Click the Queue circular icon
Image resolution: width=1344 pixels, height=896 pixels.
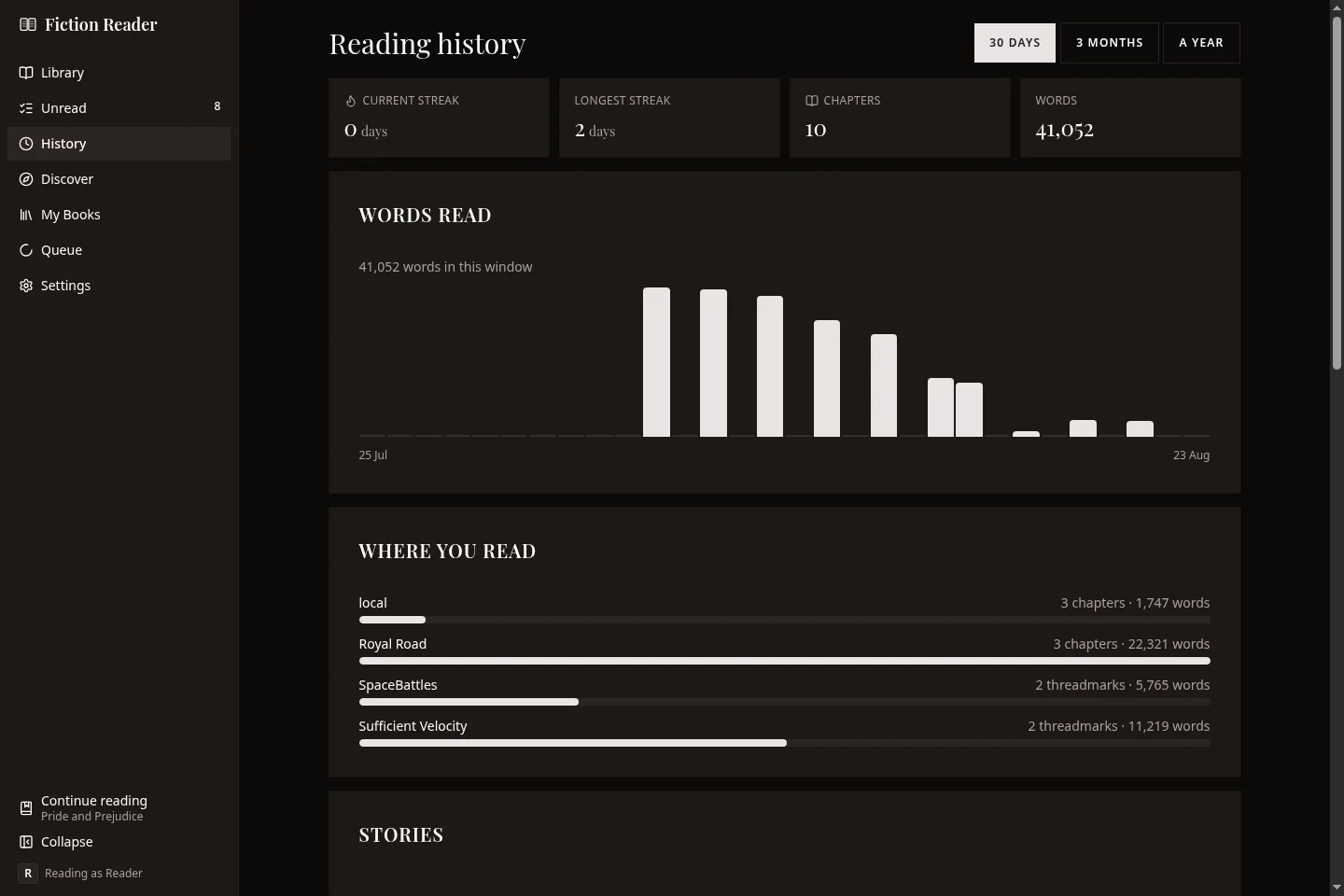[26, 250]
